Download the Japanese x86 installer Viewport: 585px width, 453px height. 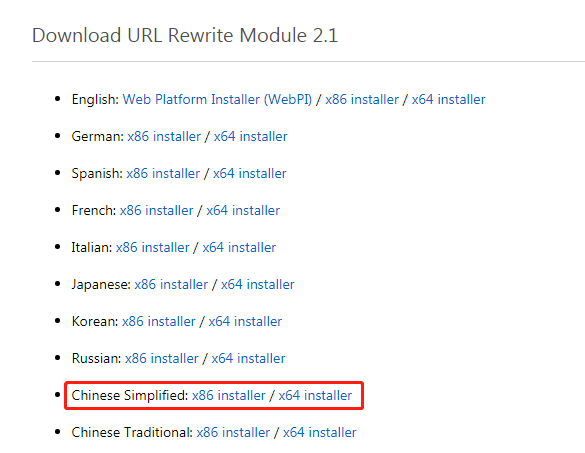pos(171,284)
